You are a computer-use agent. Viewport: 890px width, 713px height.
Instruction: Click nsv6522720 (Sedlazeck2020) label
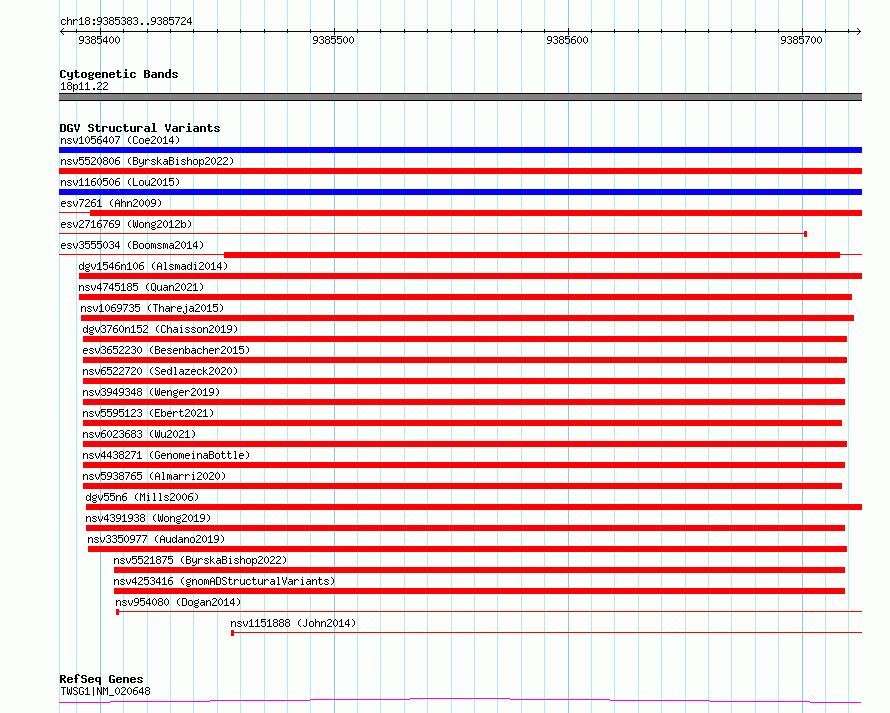[x=160, y=371]
